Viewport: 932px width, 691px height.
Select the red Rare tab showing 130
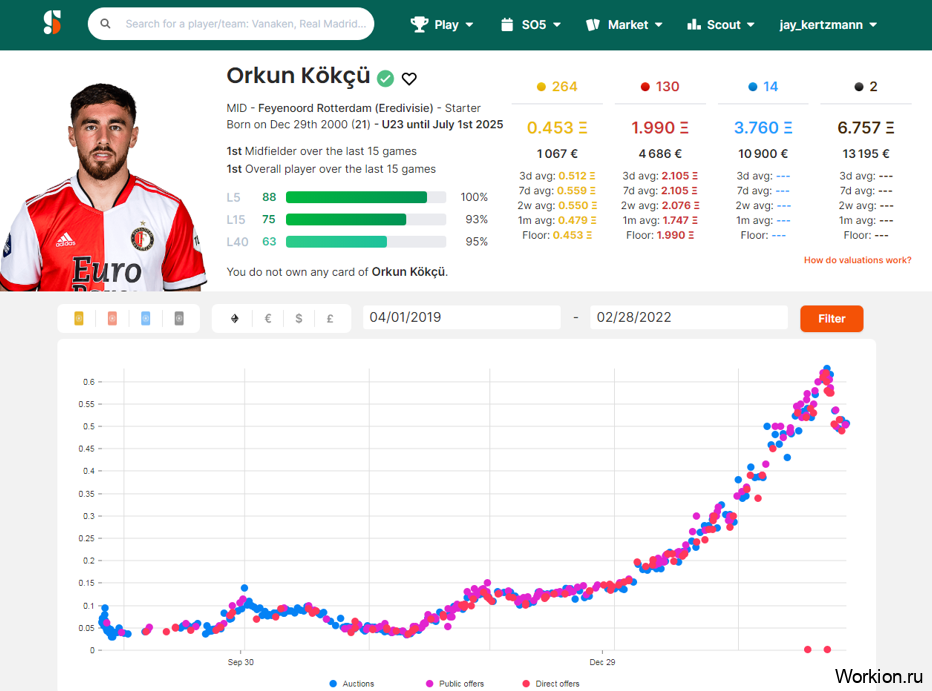point(660,87)
